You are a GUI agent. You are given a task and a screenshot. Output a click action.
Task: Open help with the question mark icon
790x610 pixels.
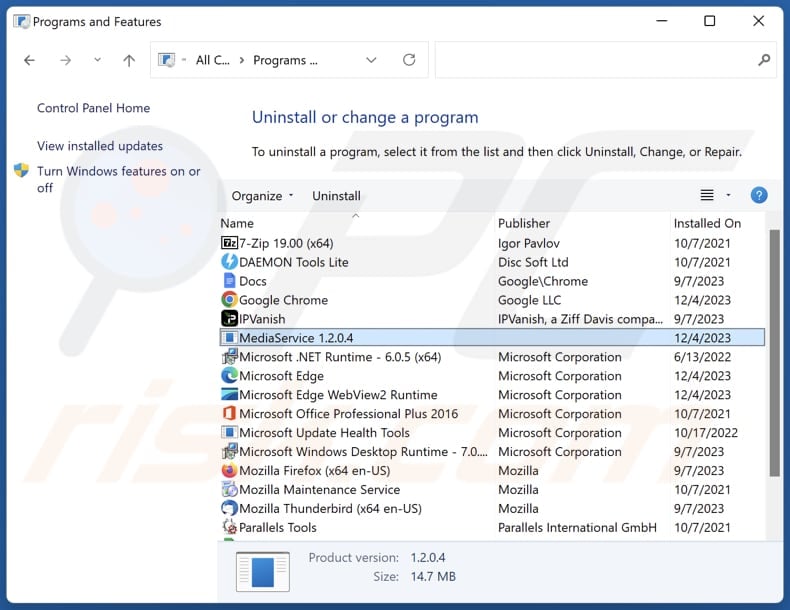pyautogui.click(x=758, y=196)
